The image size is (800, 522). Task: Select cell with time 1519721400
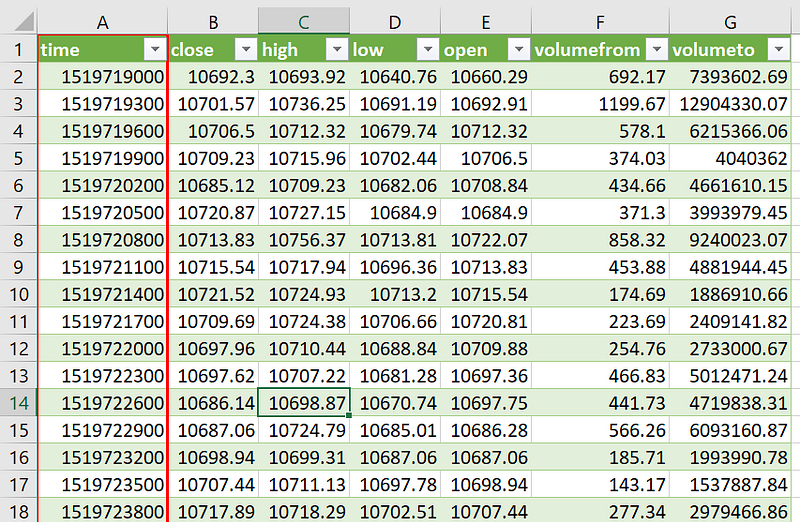pos(103,294)
